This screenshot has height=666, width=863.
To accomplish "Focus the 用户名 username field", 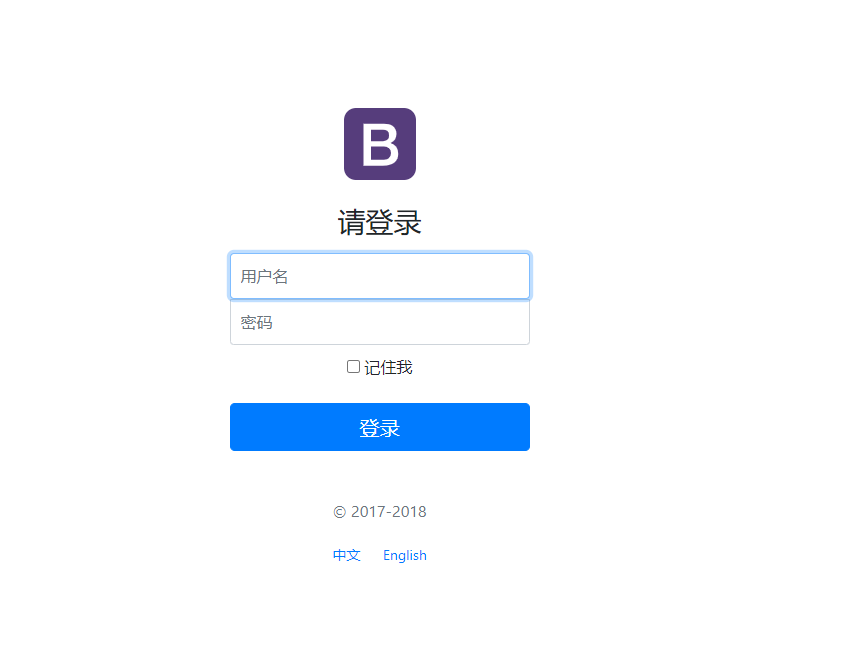I will click(x=380, y=276).
